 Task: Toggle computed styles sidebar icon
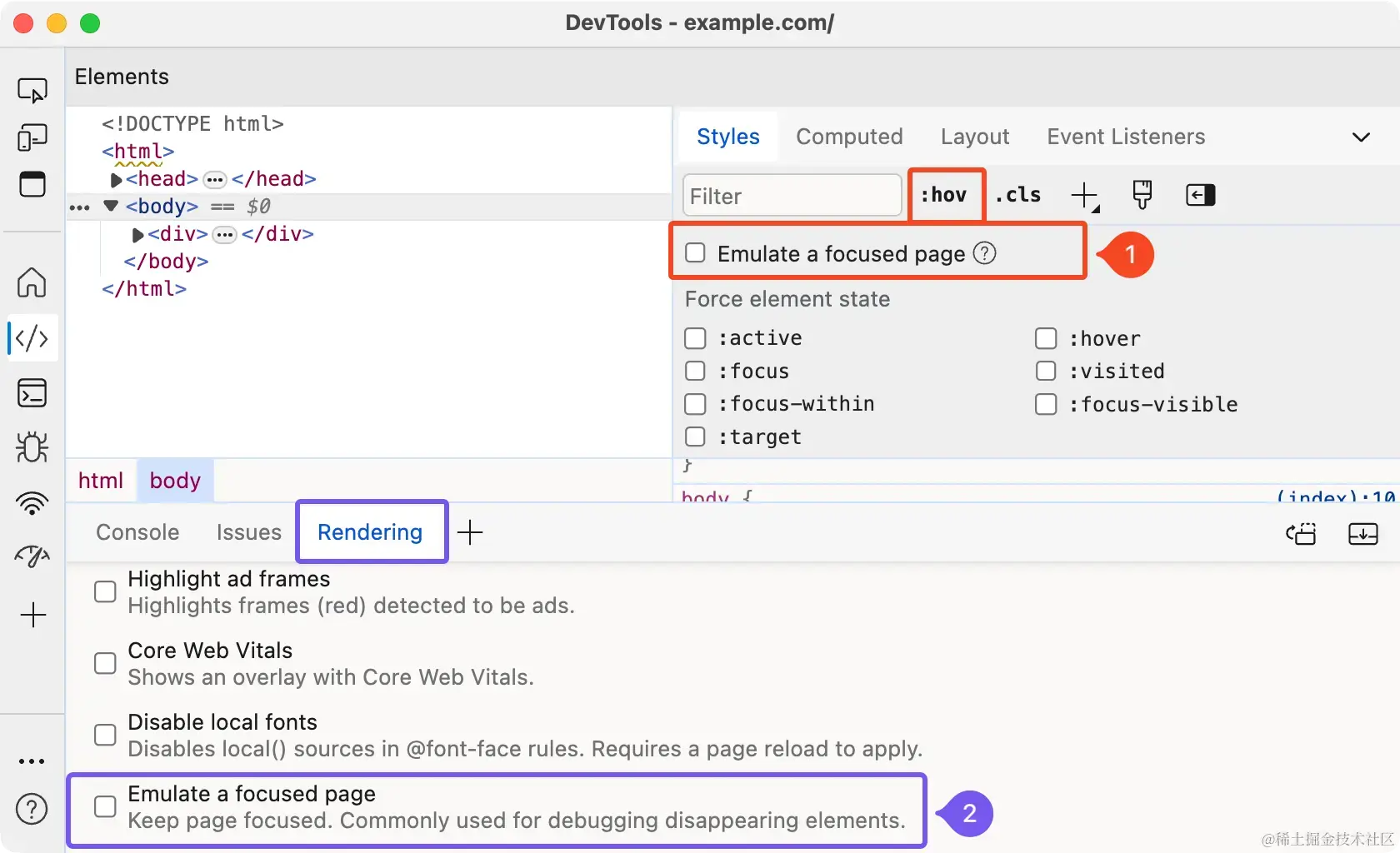[x=1200, y=195]
